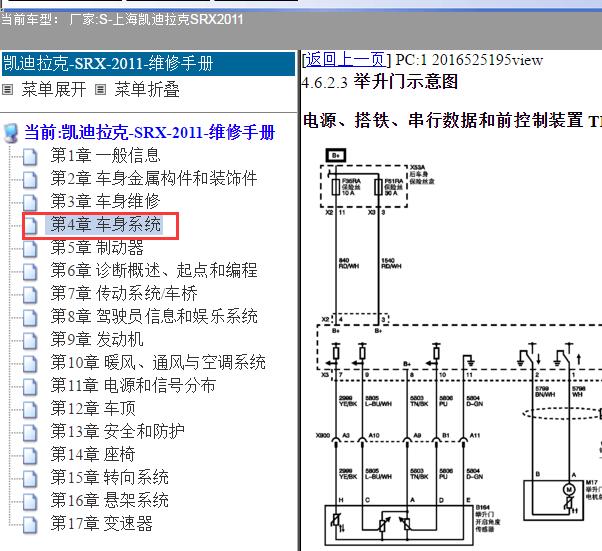Click the page icon beside 第15章
This screenshot has width=602, height=551.
pos(30,479)
